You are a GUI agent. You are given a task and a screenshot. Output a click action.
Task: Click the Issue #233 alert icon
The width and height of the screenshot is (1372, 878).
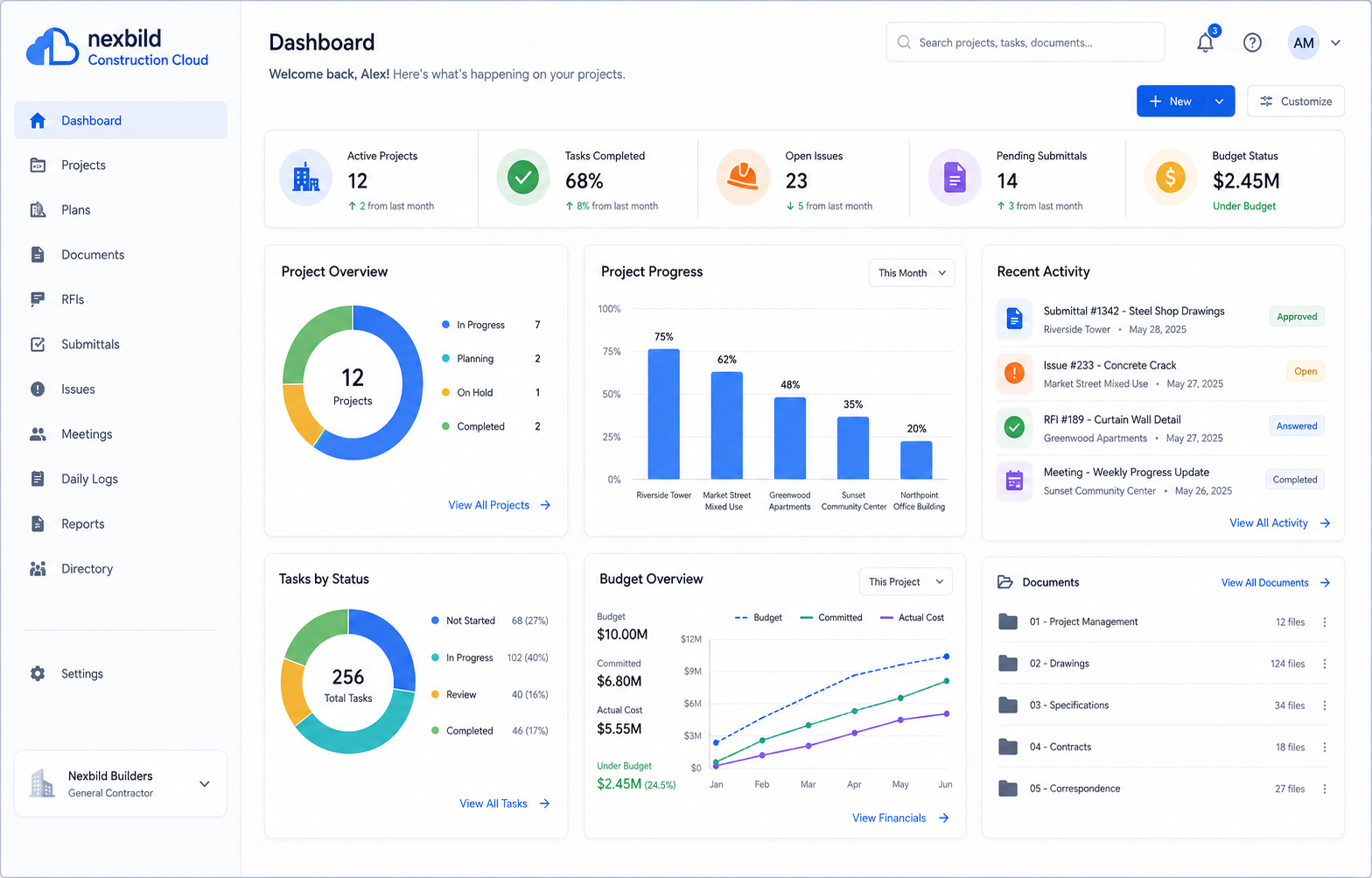[1014, 373]
